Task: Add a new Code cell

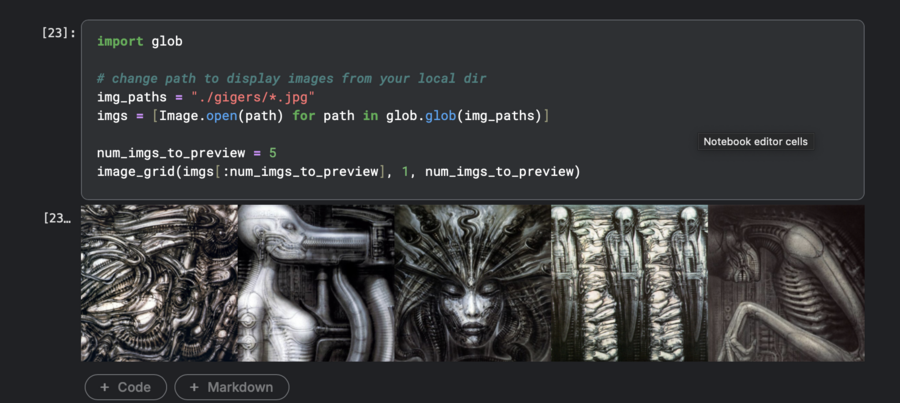Action: [126, 387]
